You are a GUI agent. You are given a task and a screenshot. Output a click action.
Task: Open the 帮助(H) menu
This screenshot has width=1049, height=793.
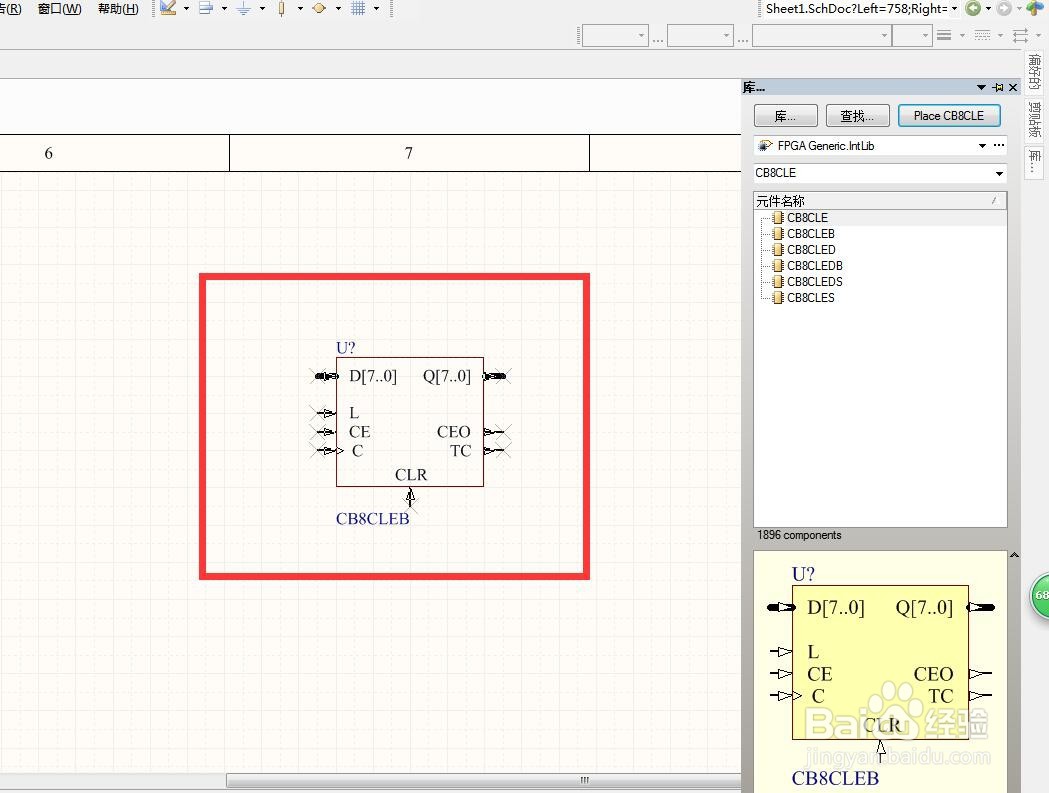pyautogui.click(x=118, y=9)
